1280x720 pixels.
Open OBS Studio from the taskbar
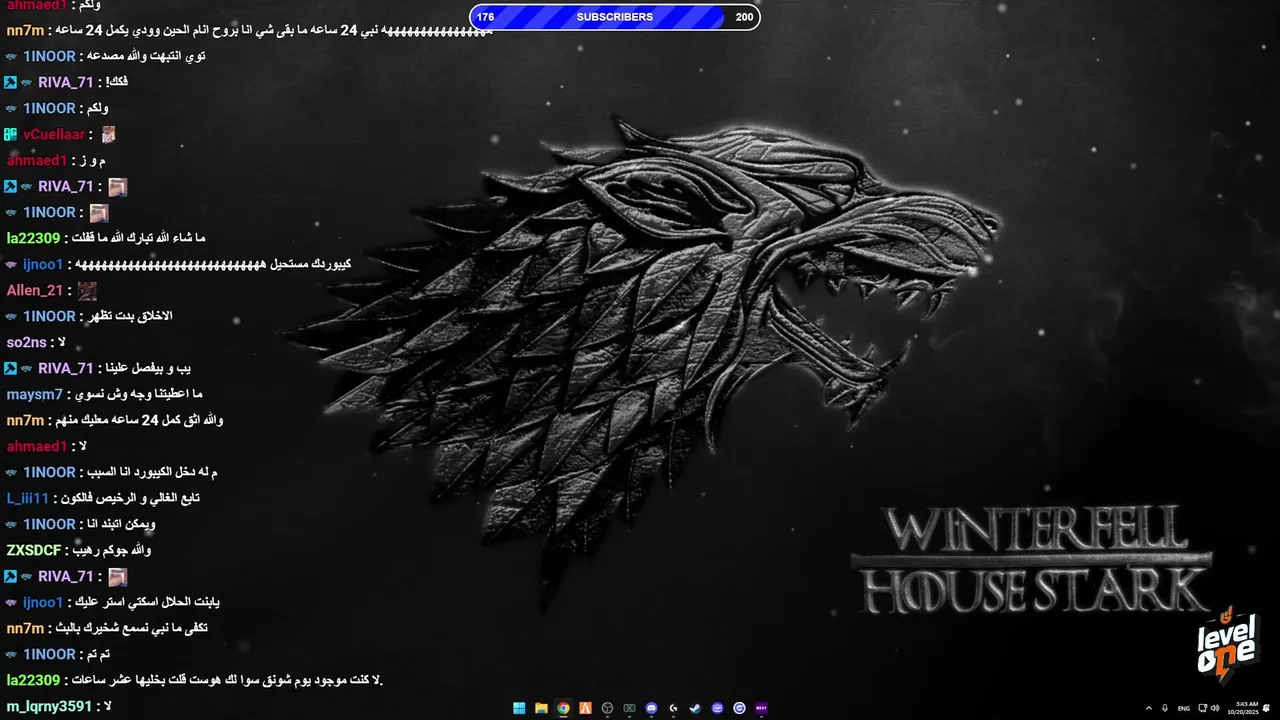607,708
